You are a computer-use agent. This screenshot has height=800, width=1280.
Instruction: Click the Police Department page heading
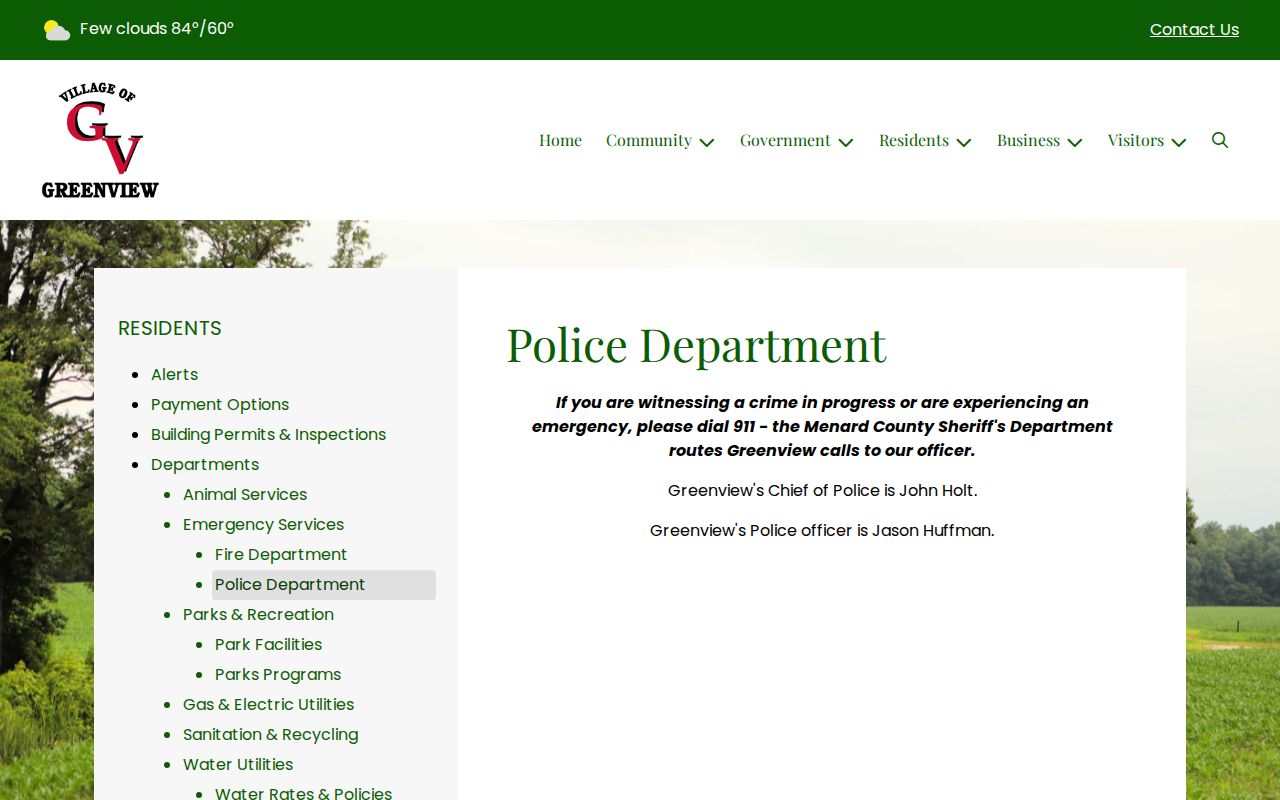(696, 344)
